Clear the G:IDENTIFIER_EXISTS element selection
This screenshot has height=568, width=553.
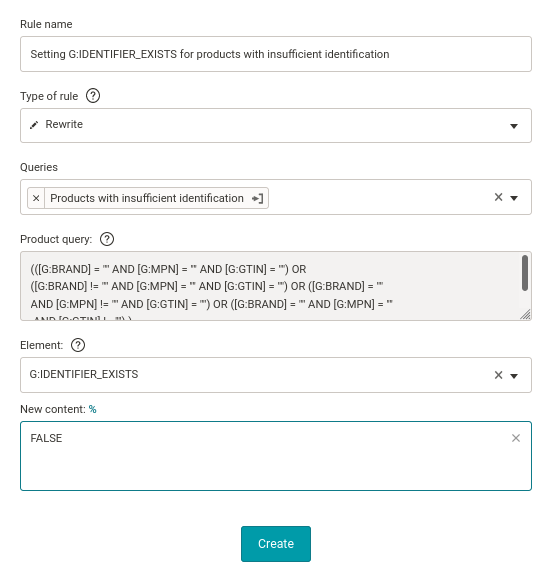[498, 375]
